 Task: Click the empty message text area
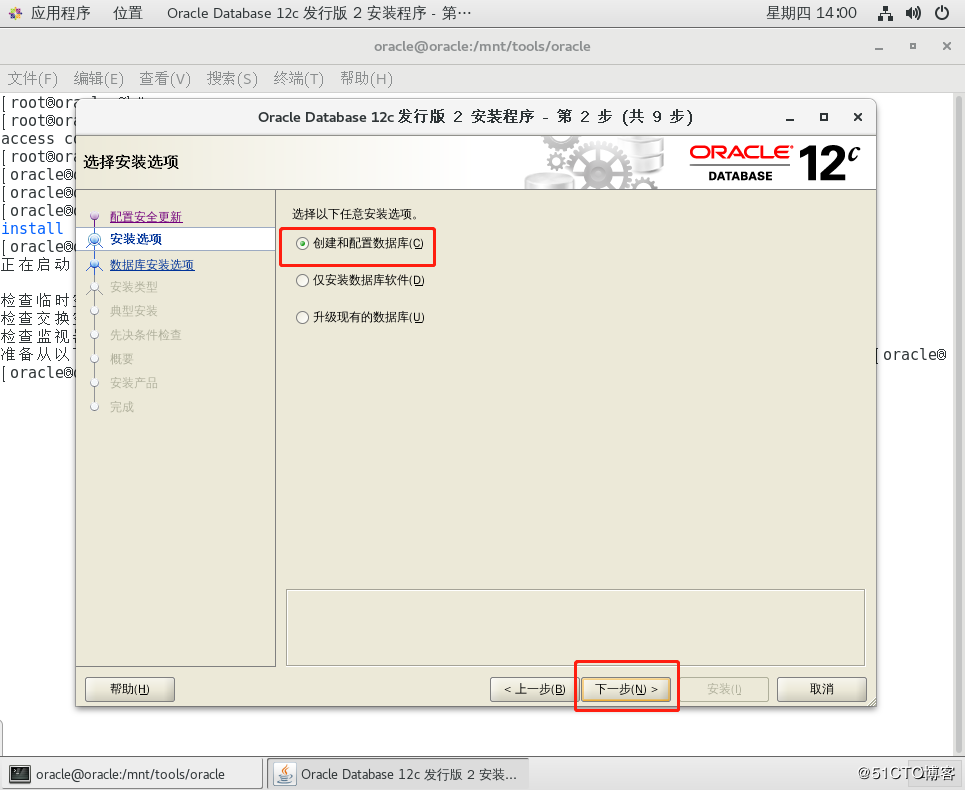[x=575, y=628]
